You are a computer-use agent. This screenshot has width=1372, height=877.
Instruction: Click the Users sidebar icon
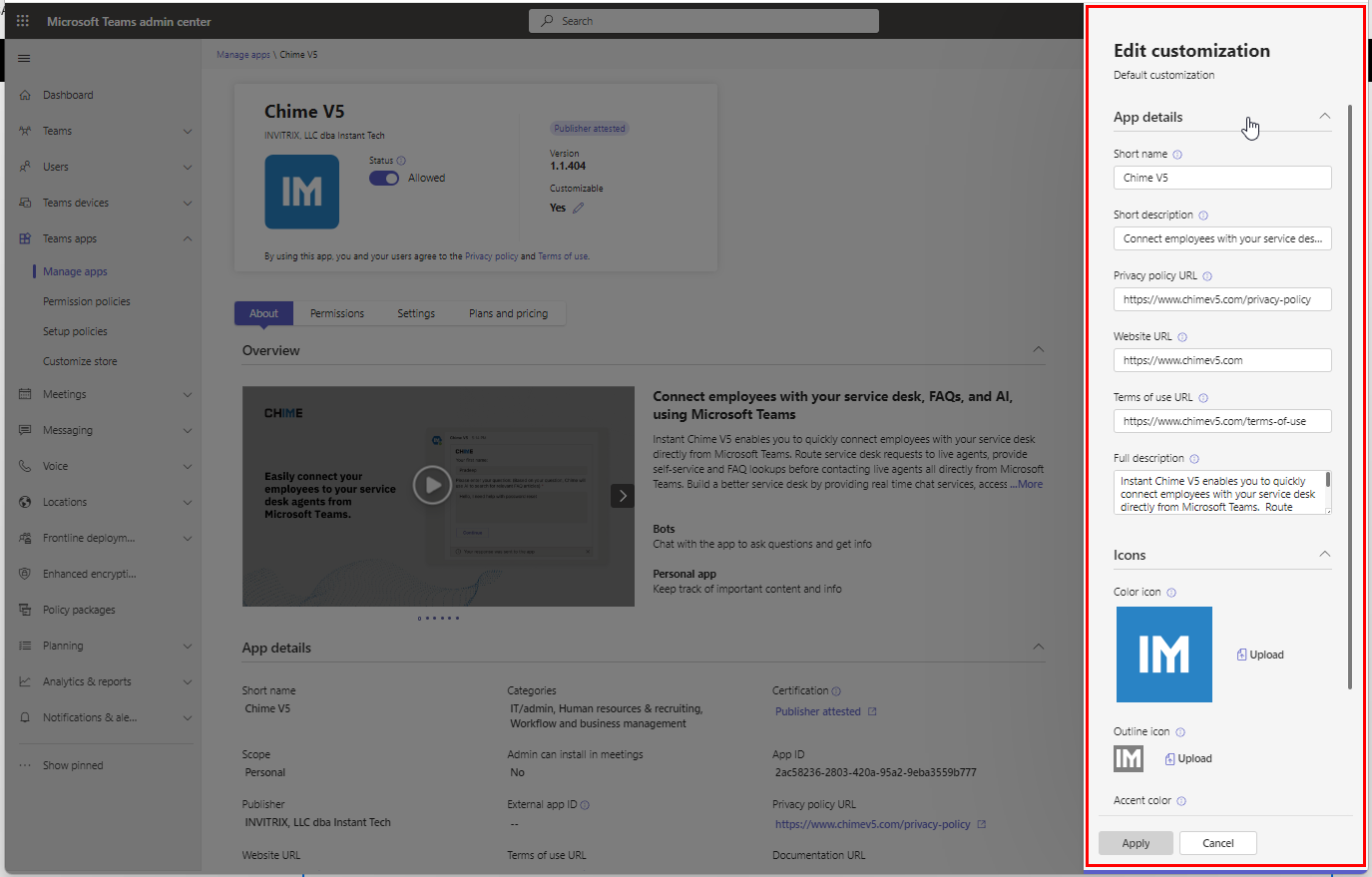25,167
